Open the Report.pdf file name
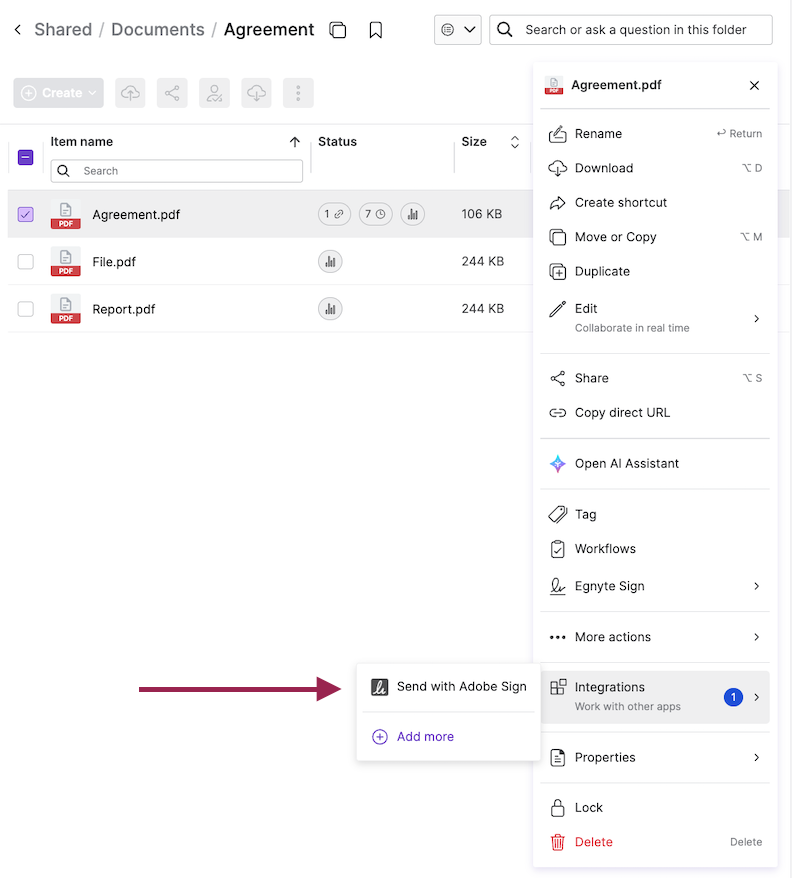The image size is (792, 878). (x=124, y=309)
